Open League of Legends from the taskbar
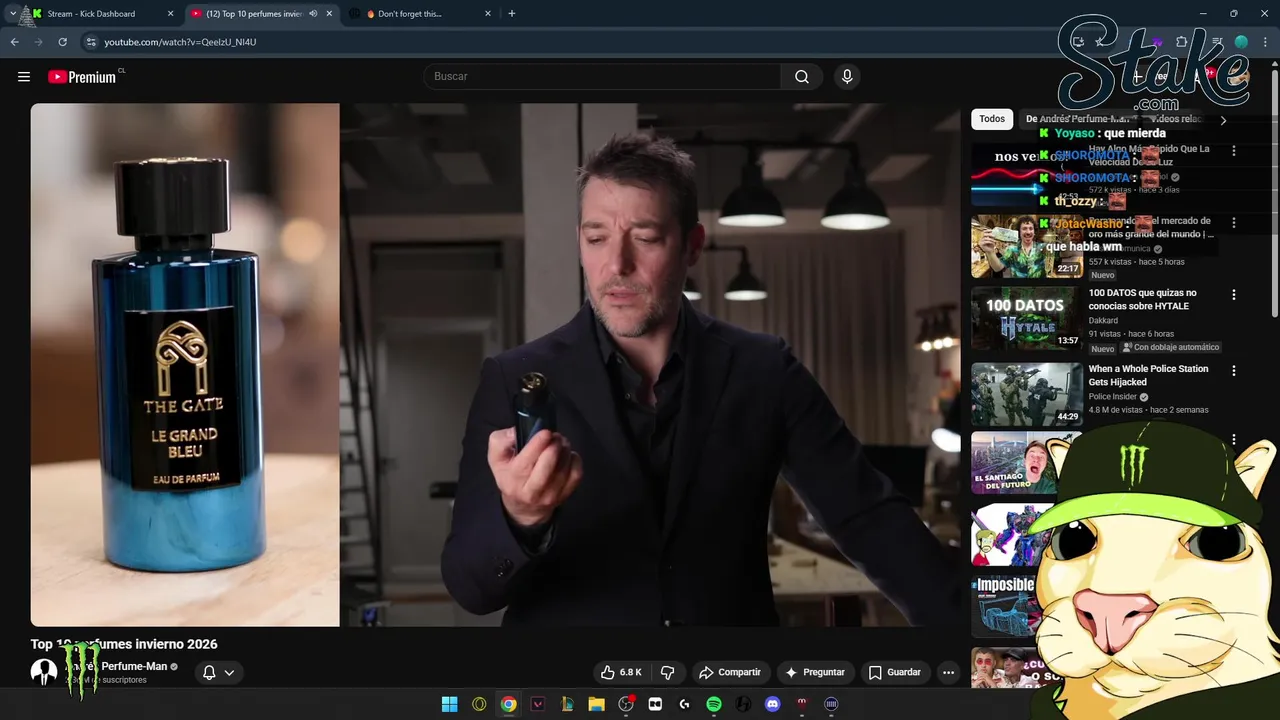 click(x=567, y=704)
